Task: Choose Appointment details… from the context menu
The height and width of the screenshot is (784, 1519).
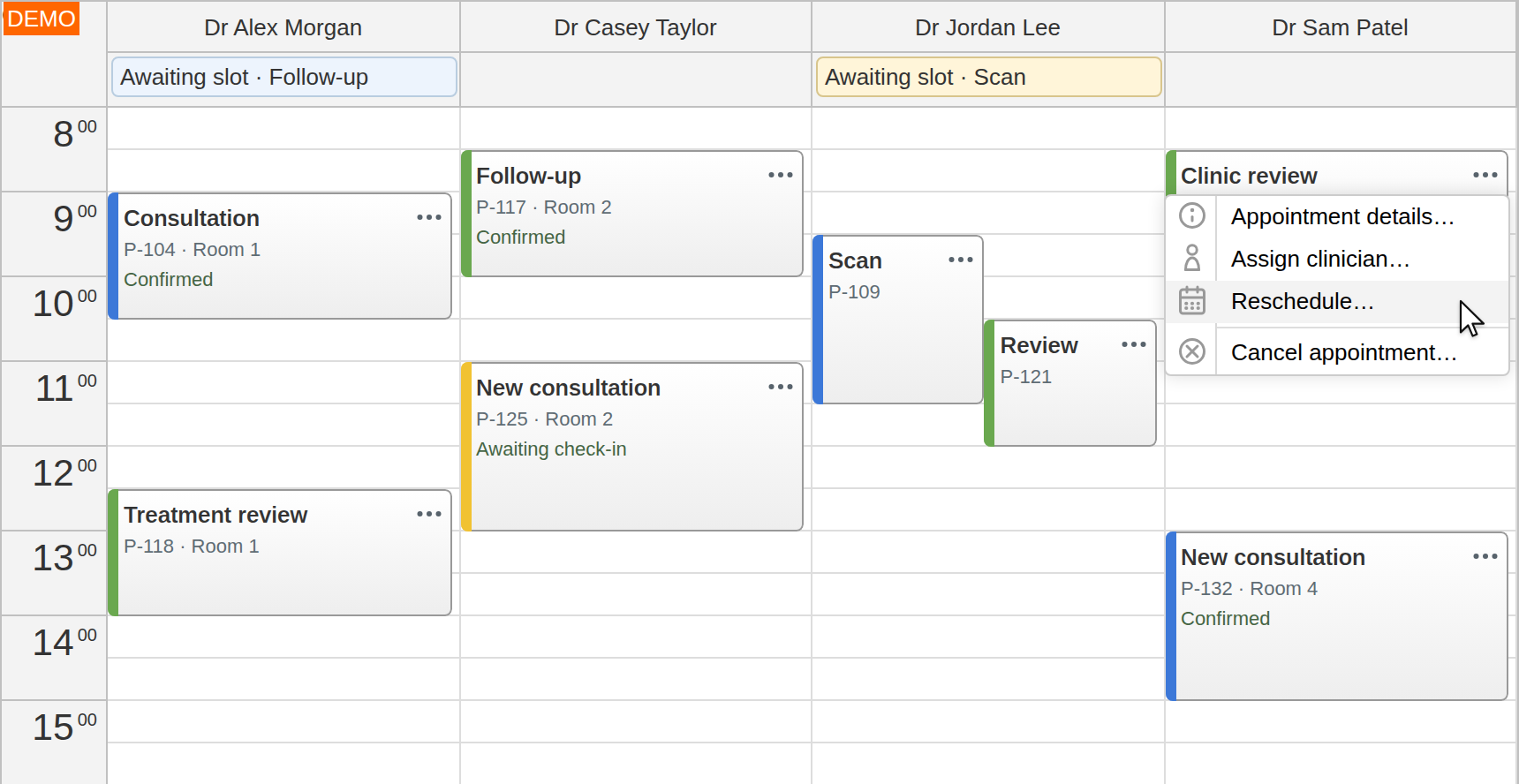Action: point(1337,216)
